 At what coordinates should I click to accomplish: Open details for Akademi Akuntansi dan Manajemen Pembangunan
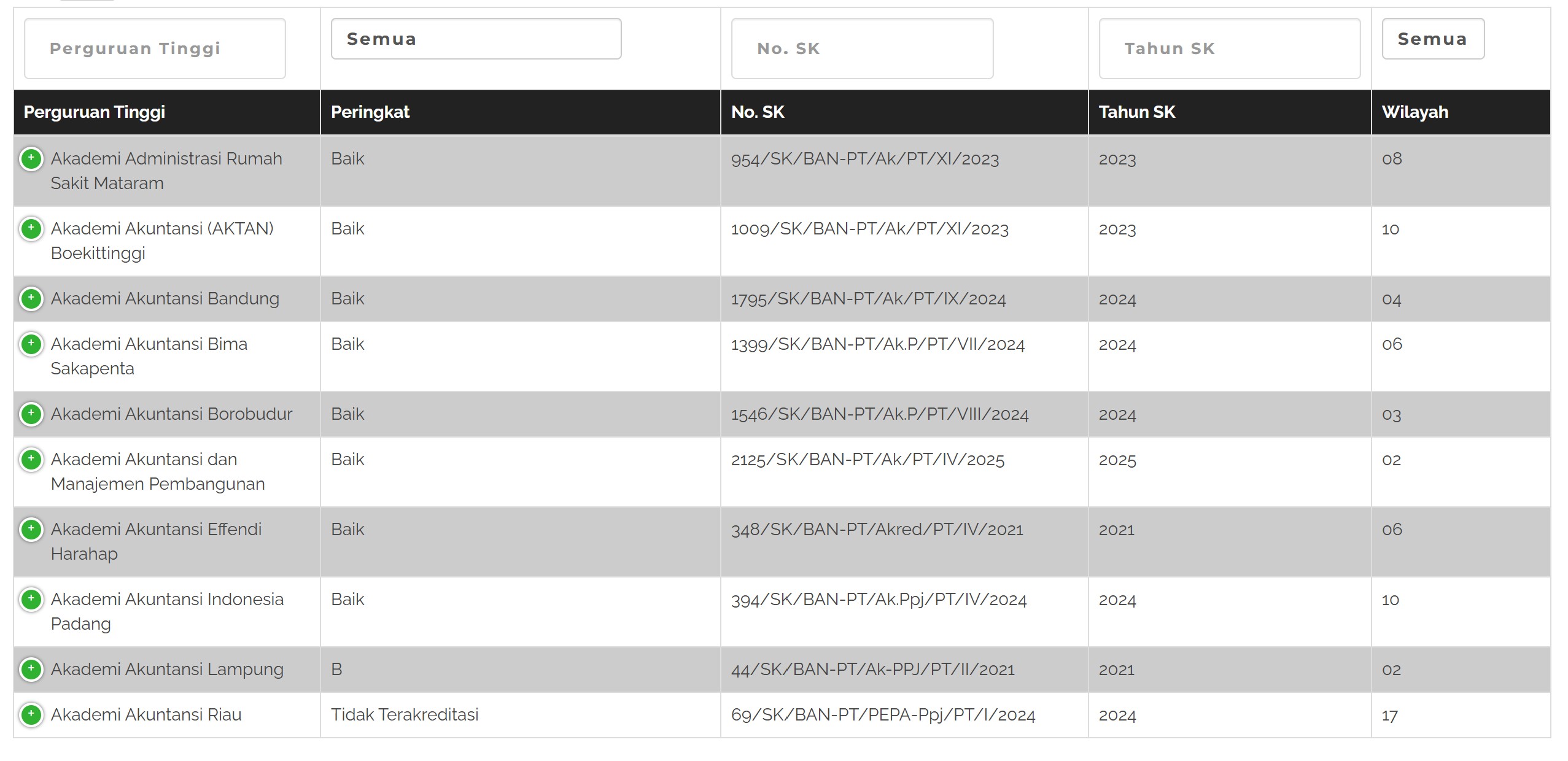pyautogui.click(x=31, y=460)
